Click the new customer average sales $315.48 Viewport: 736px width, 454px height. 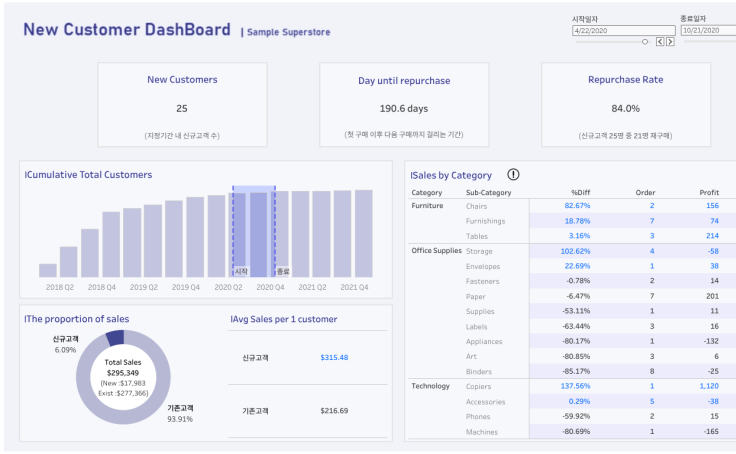point(334,357)
